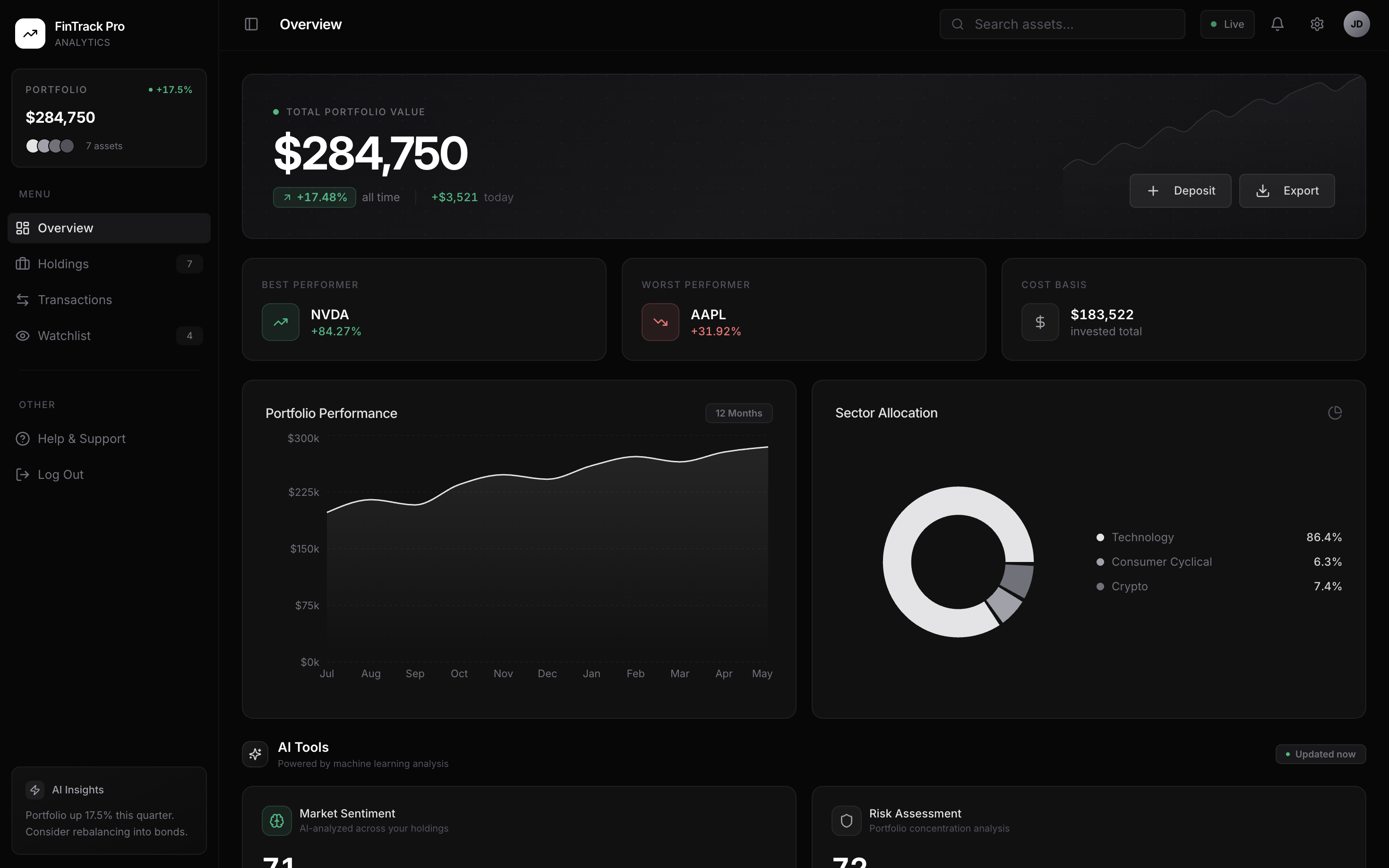This screenshot has width=1389, height=868.
Task: Click the JD user avatar
Action: tap(1356, 24)
